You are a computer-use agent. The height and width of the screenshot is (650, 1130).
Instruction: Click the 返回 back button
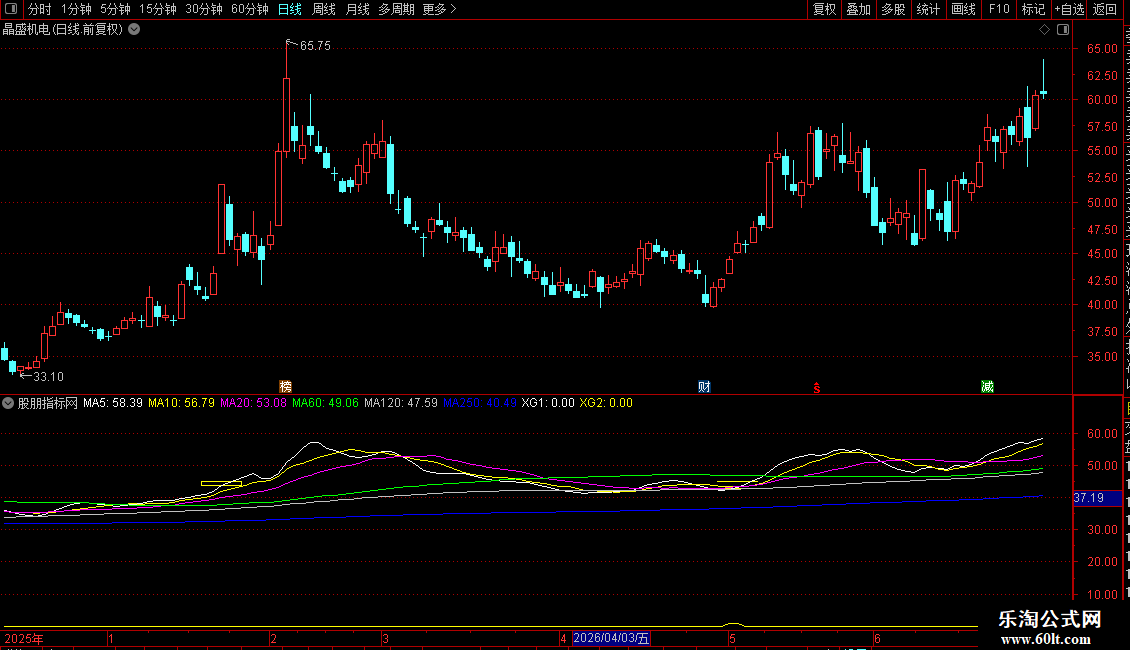point(1104,9)
